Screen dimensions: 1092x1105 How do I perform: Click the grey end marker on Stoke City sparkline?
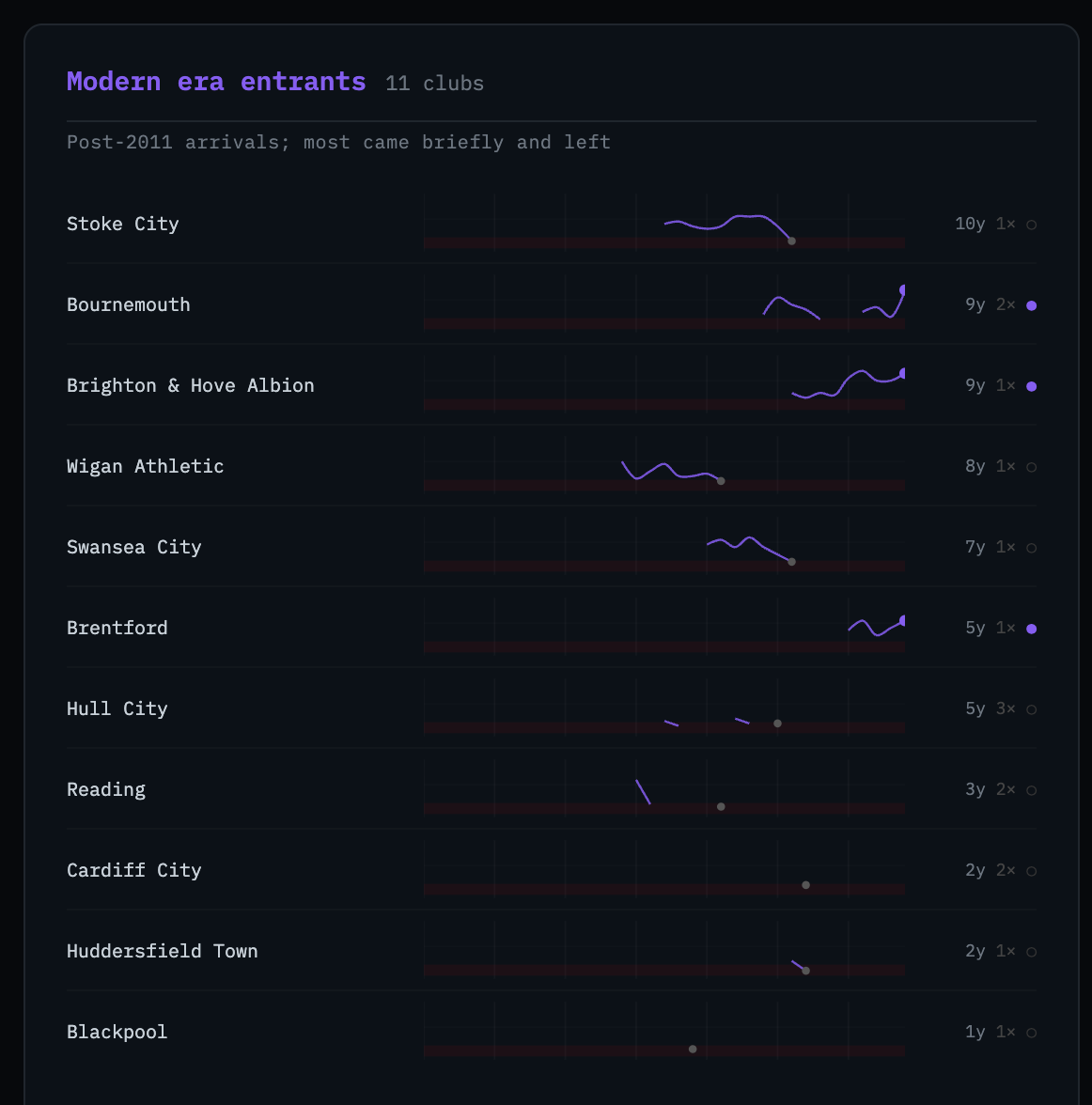tap(791, 241)
